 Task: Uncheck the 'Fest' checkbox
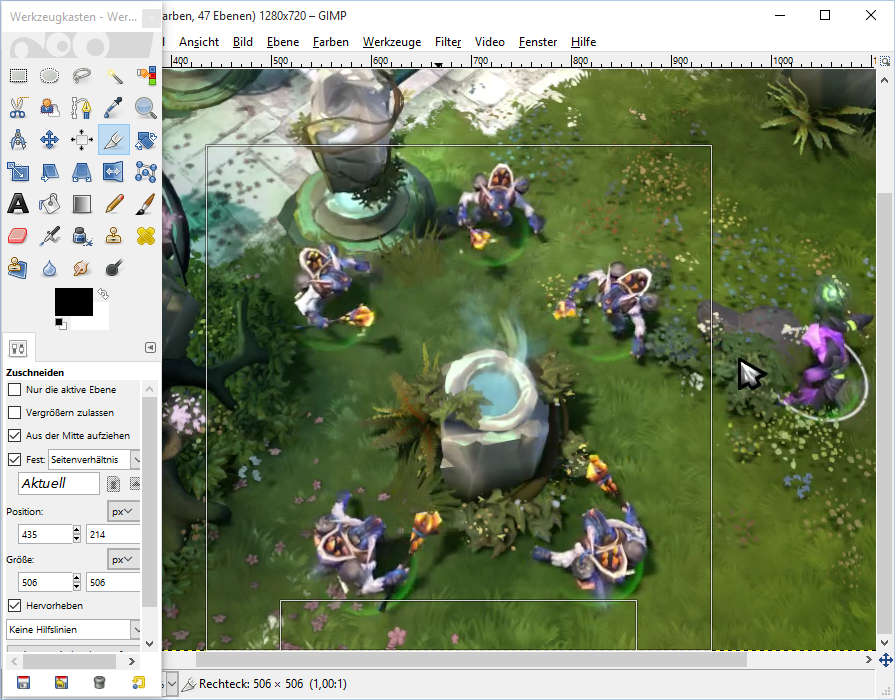tap(14, 459)
